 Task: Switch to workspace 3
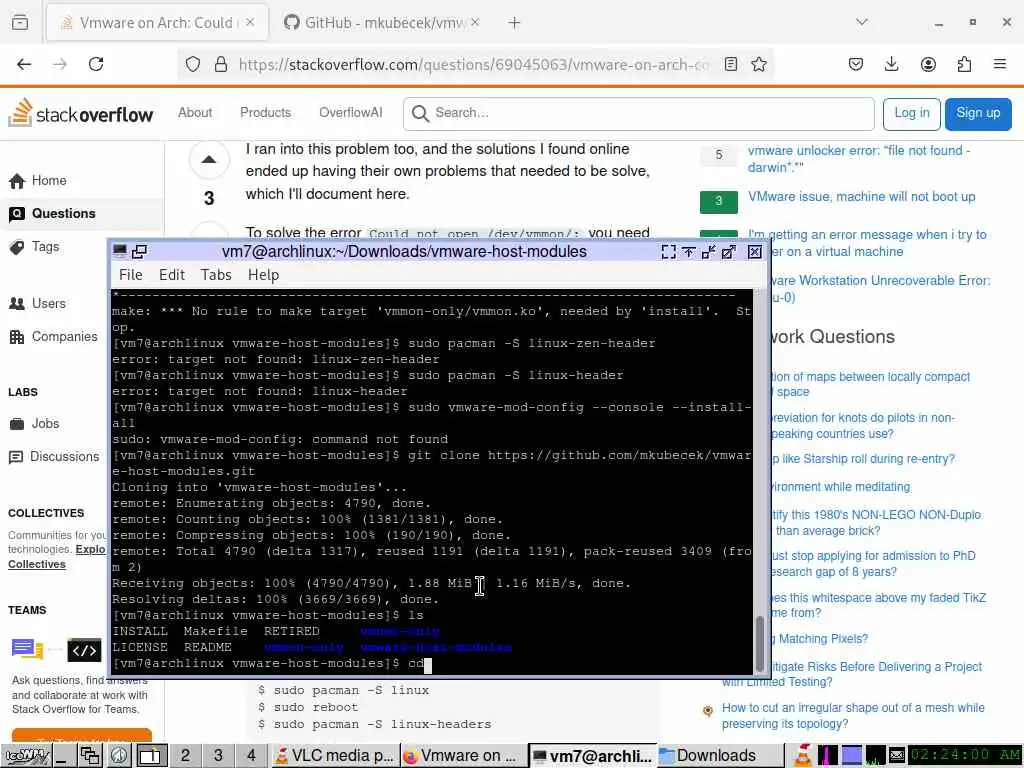(x=218, y=756)
